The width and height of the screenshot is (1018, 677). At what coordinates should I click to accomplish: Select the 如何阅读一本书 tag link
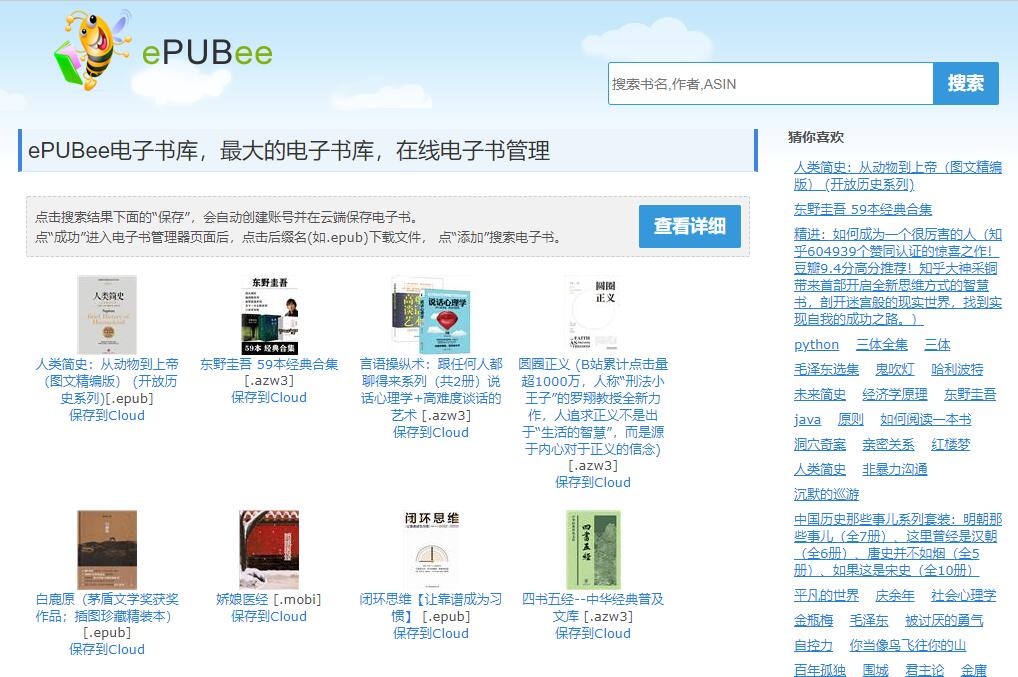pos(926,419)
